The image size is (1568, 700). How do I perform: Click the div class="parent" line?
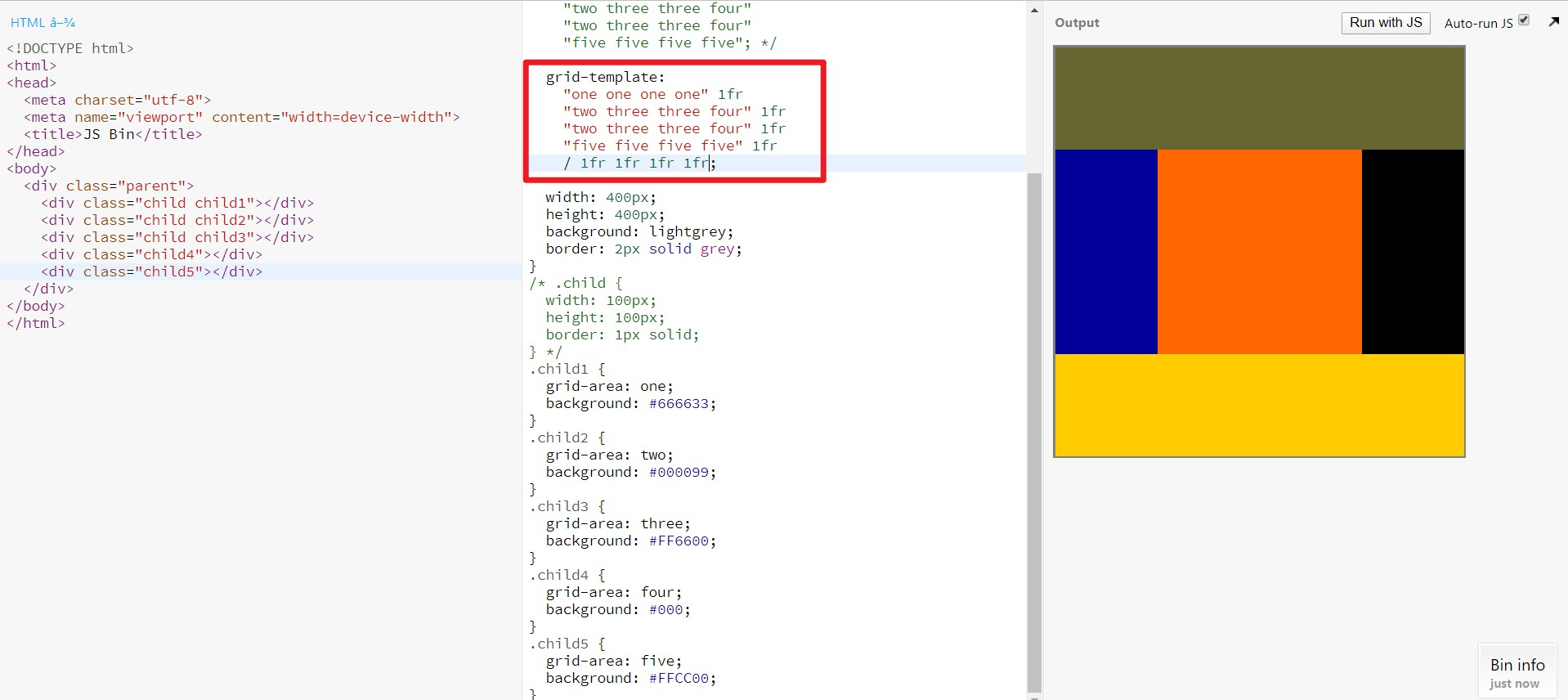(109, 186)
